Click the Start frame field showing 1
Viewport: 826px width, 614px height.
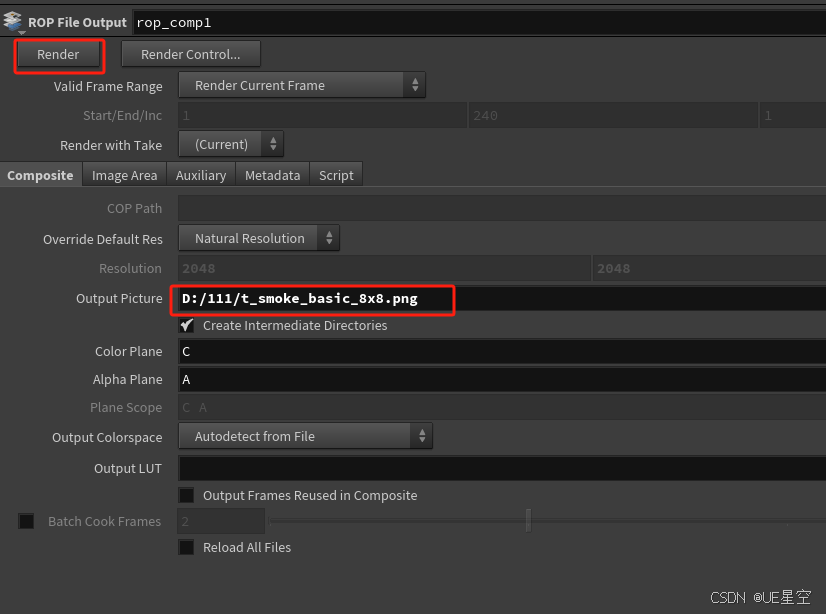click(322, 115)
